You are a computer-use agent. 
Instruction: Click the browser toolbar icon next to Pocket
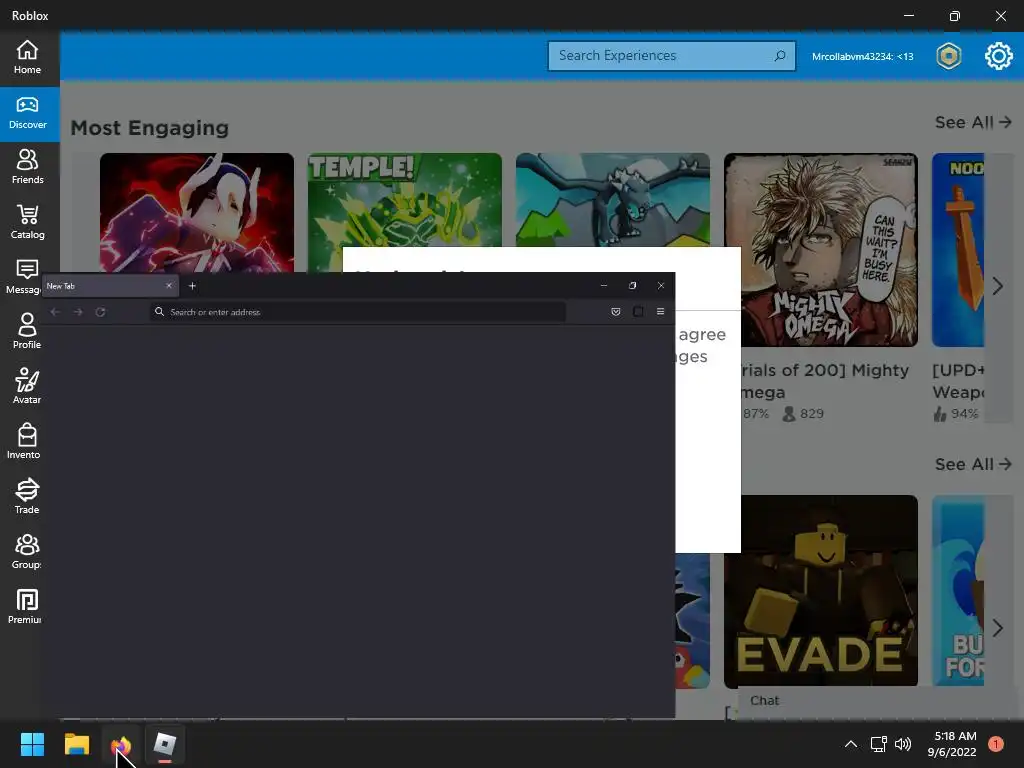[x=638, y=312]
